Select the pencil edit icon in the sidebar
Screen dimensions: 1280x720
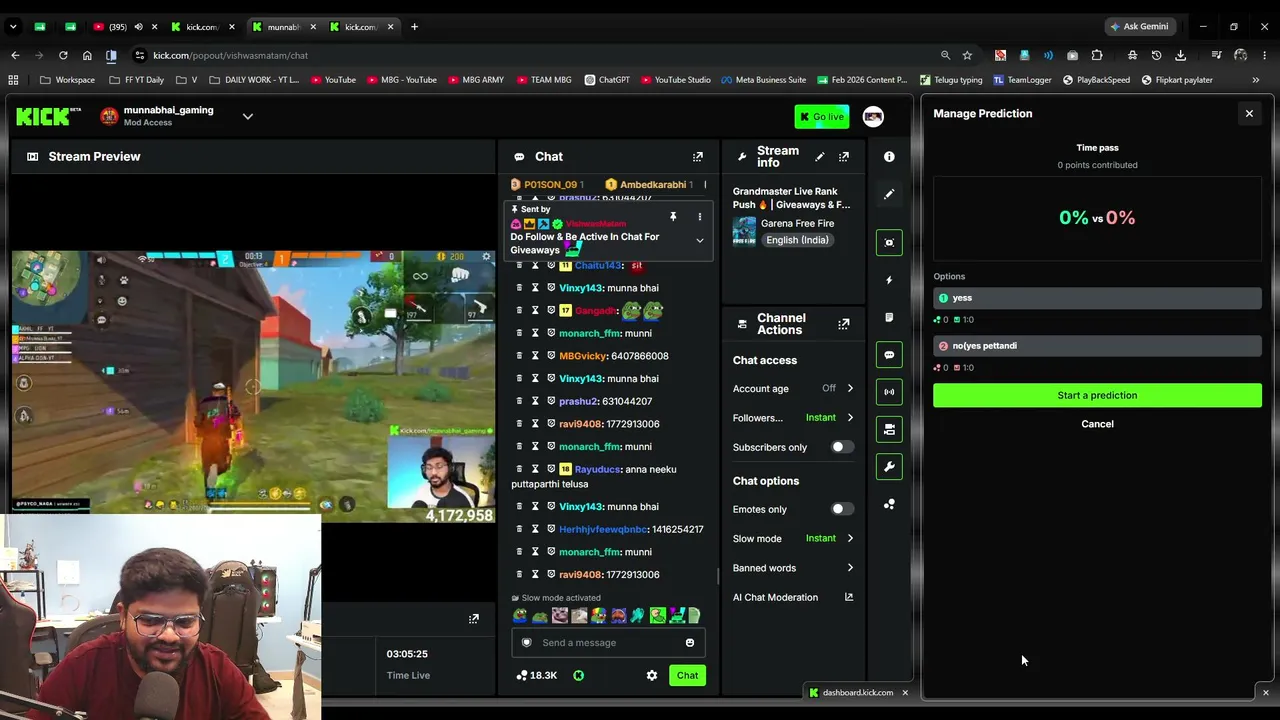coord(889,194)
